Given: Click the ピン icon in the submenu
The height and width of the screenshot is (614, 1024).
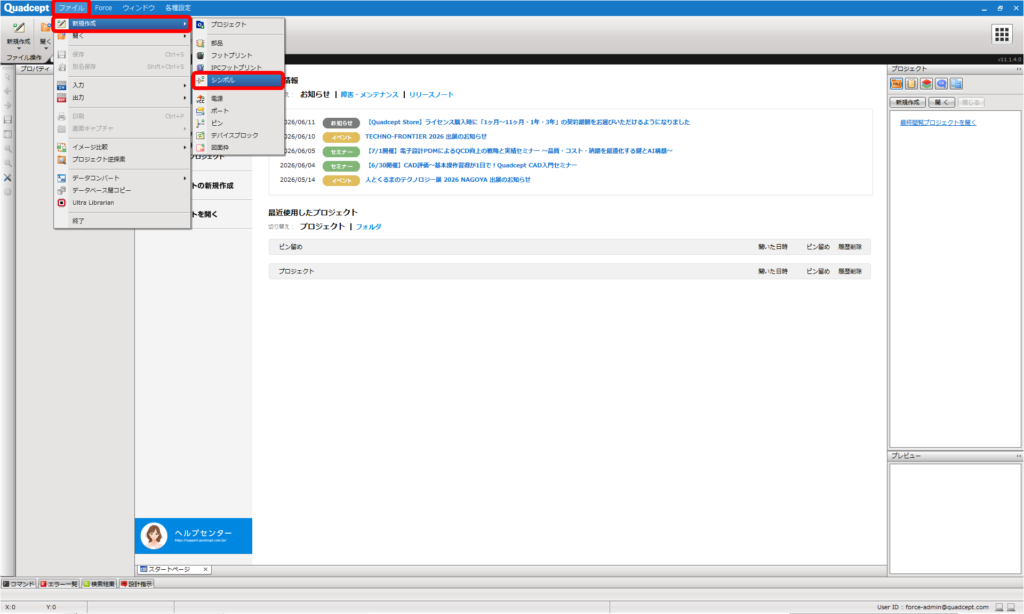Looking at the screenshot, I should (200, 123).
